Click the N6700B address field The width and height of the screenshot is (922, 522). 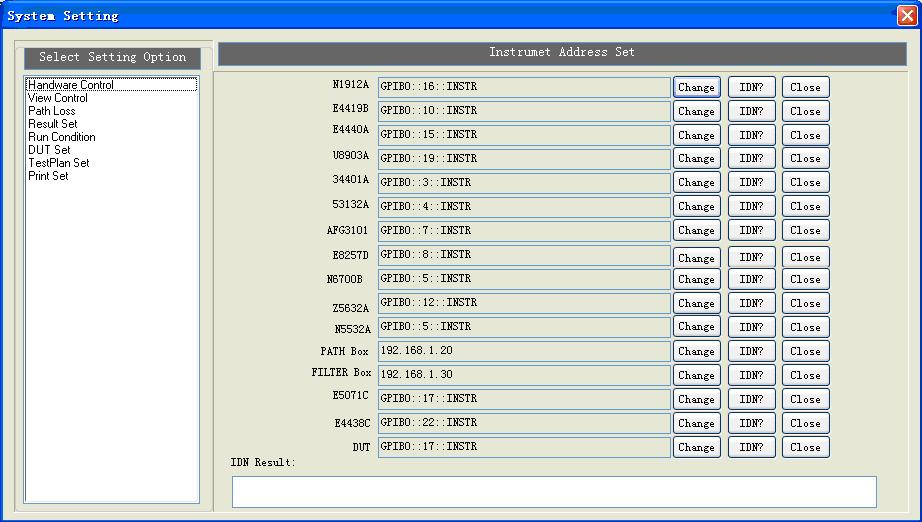524,279
